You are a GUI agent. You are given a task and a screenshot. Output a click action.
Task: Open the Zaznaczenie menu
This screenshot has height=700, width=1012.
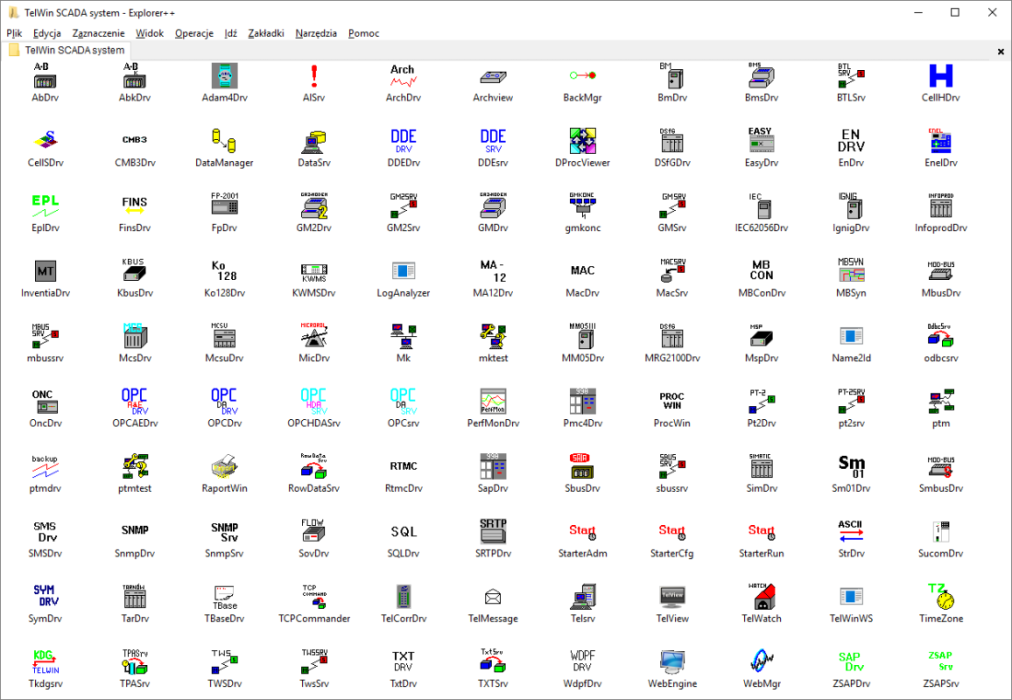click(x=98, y=33)
